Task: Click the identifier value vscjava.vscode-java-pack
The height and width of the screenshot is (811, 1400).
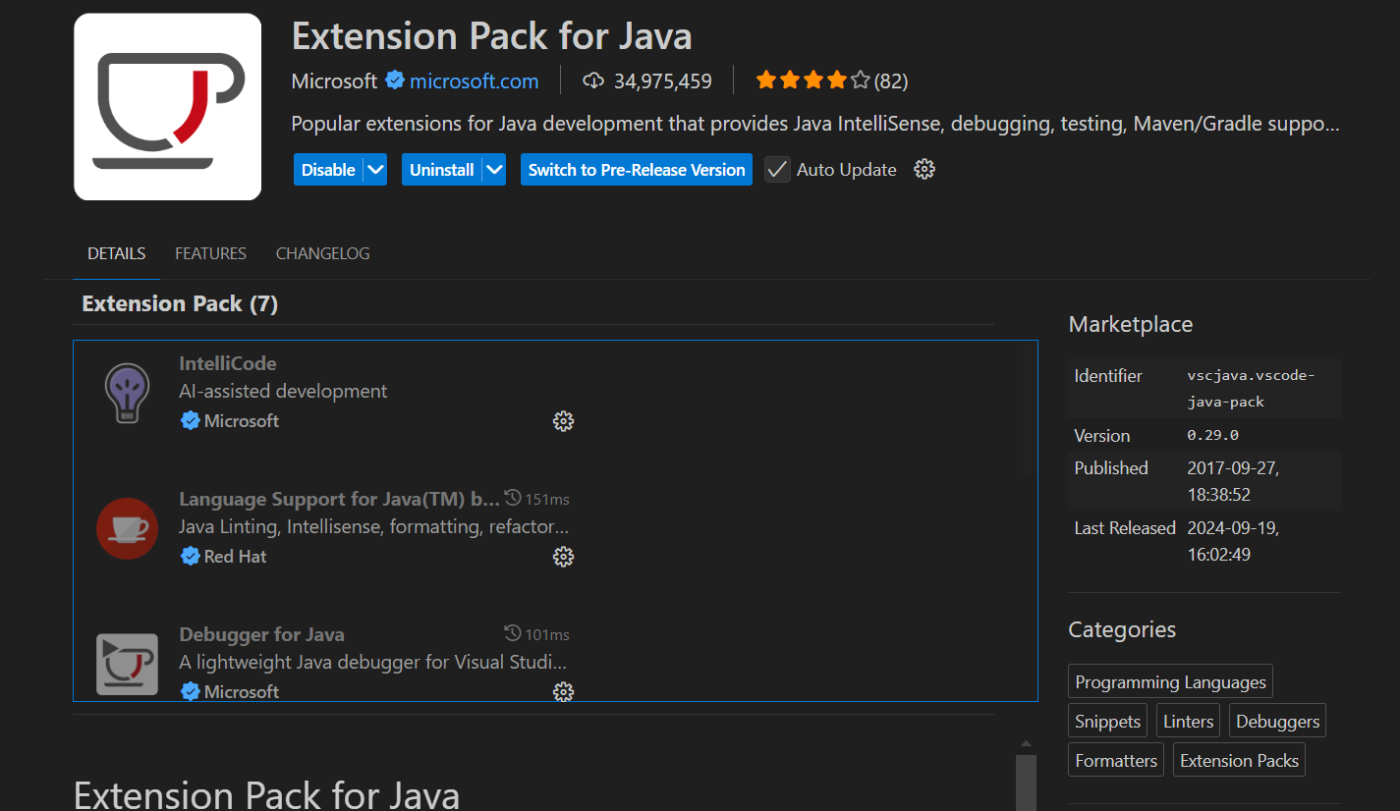Action: (x=1251, y=388)
